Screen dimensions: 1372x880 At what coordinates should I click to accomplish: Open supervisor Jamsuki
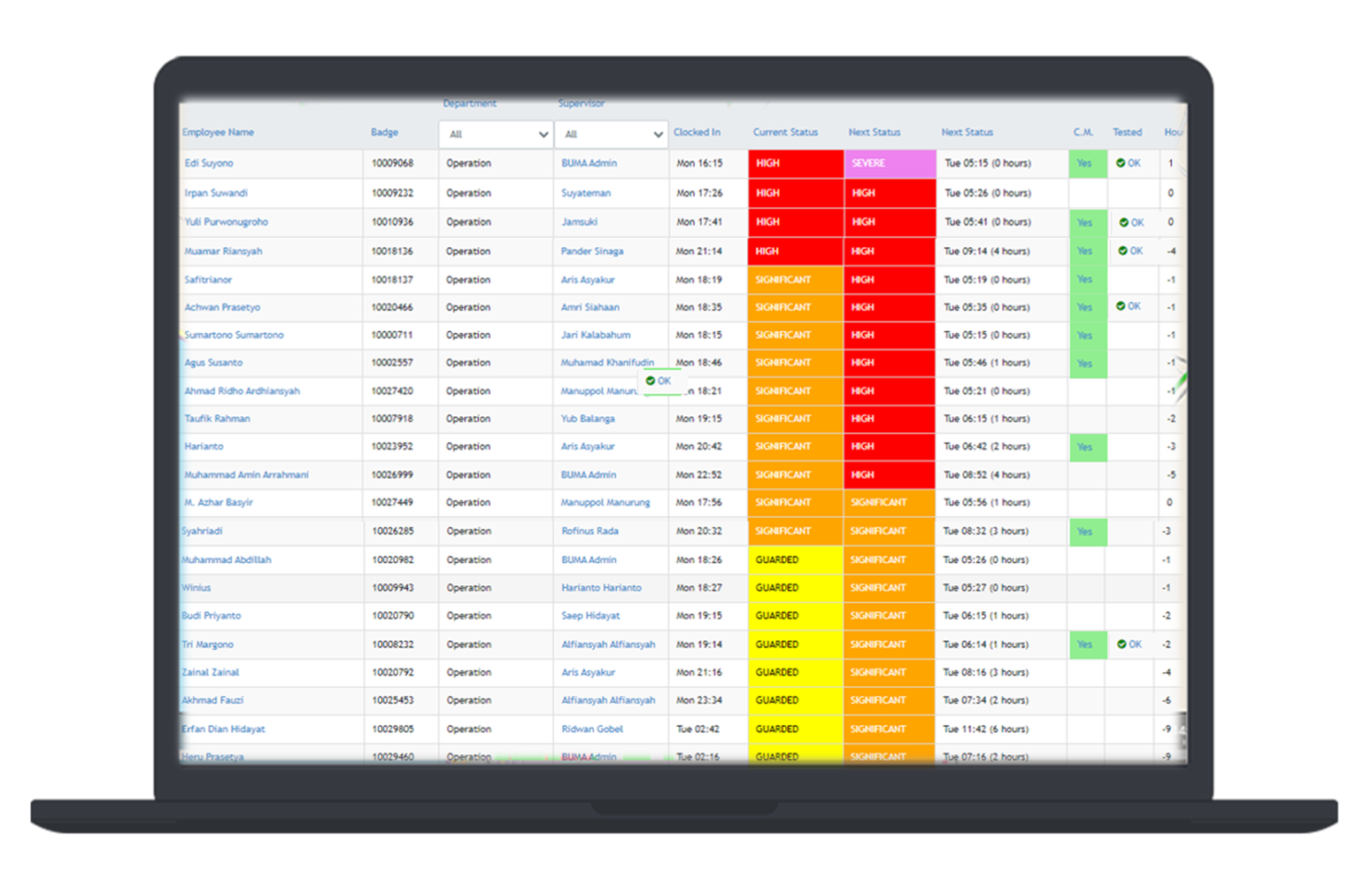[580, 222]
